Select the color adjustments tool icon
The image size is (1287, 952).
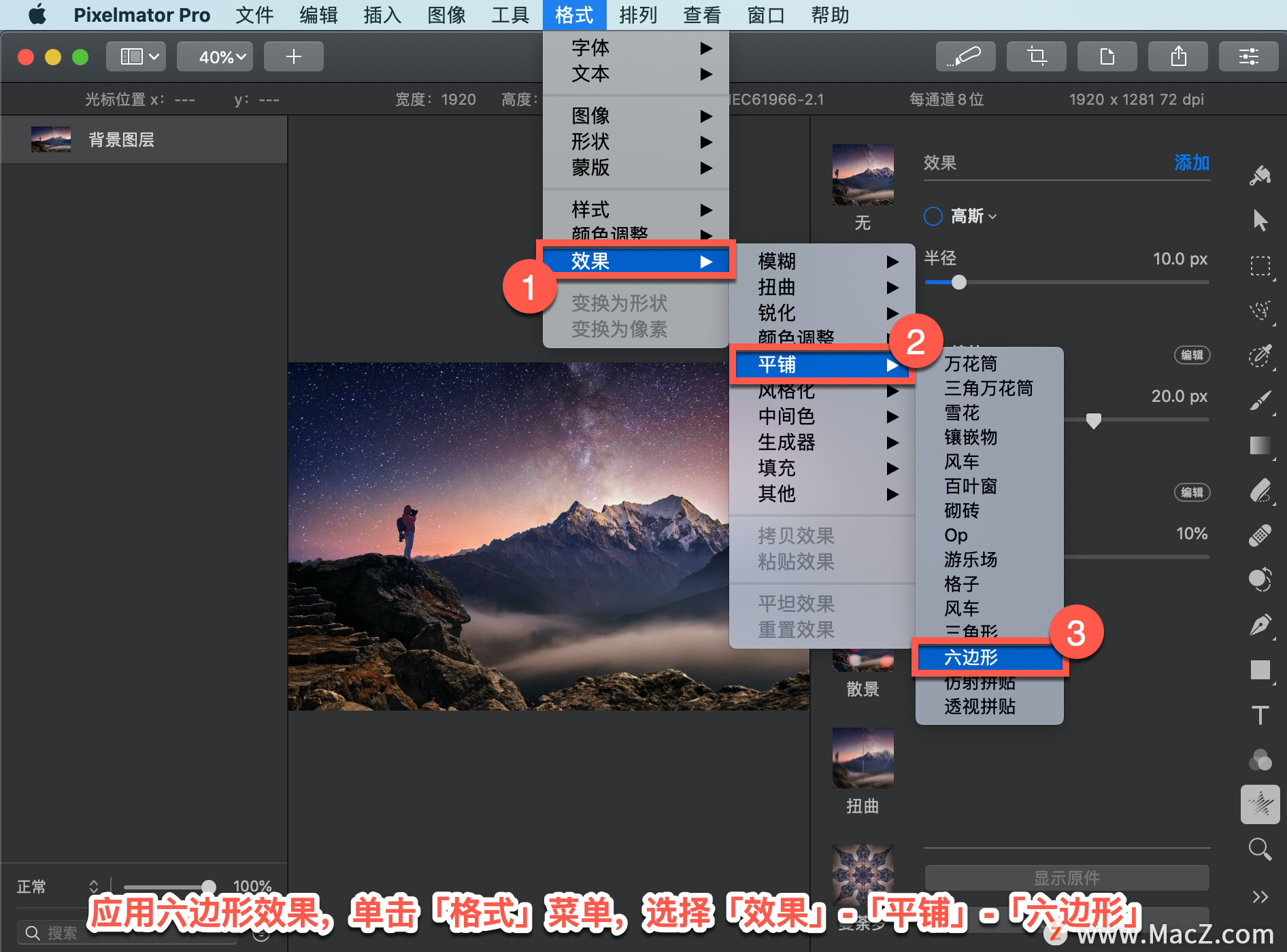pyautogui.click(x=1260, y=580)
